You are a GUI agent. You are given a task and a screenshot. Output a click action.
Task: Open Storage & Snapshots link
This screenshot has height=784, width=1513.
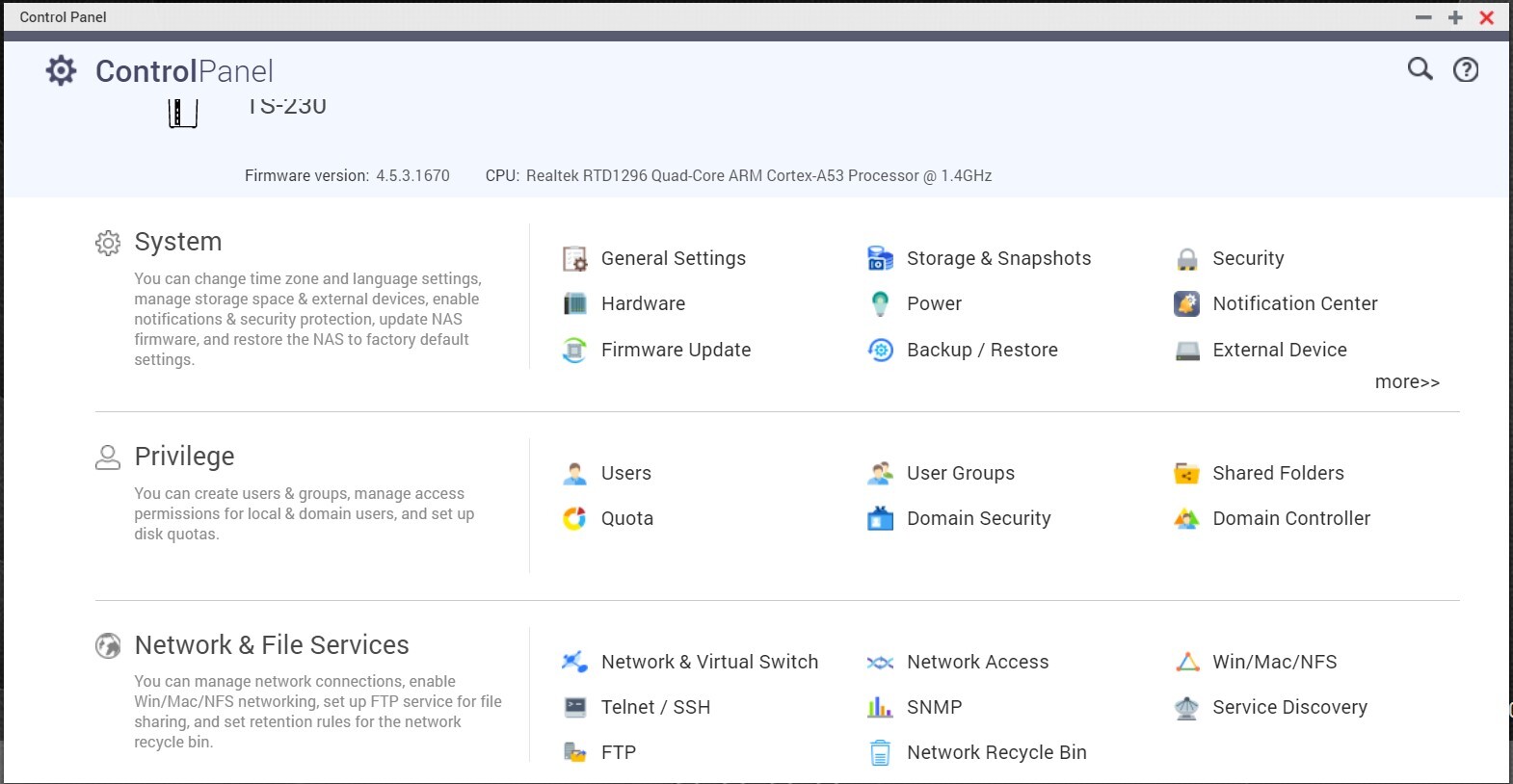[x=998, y=258]
